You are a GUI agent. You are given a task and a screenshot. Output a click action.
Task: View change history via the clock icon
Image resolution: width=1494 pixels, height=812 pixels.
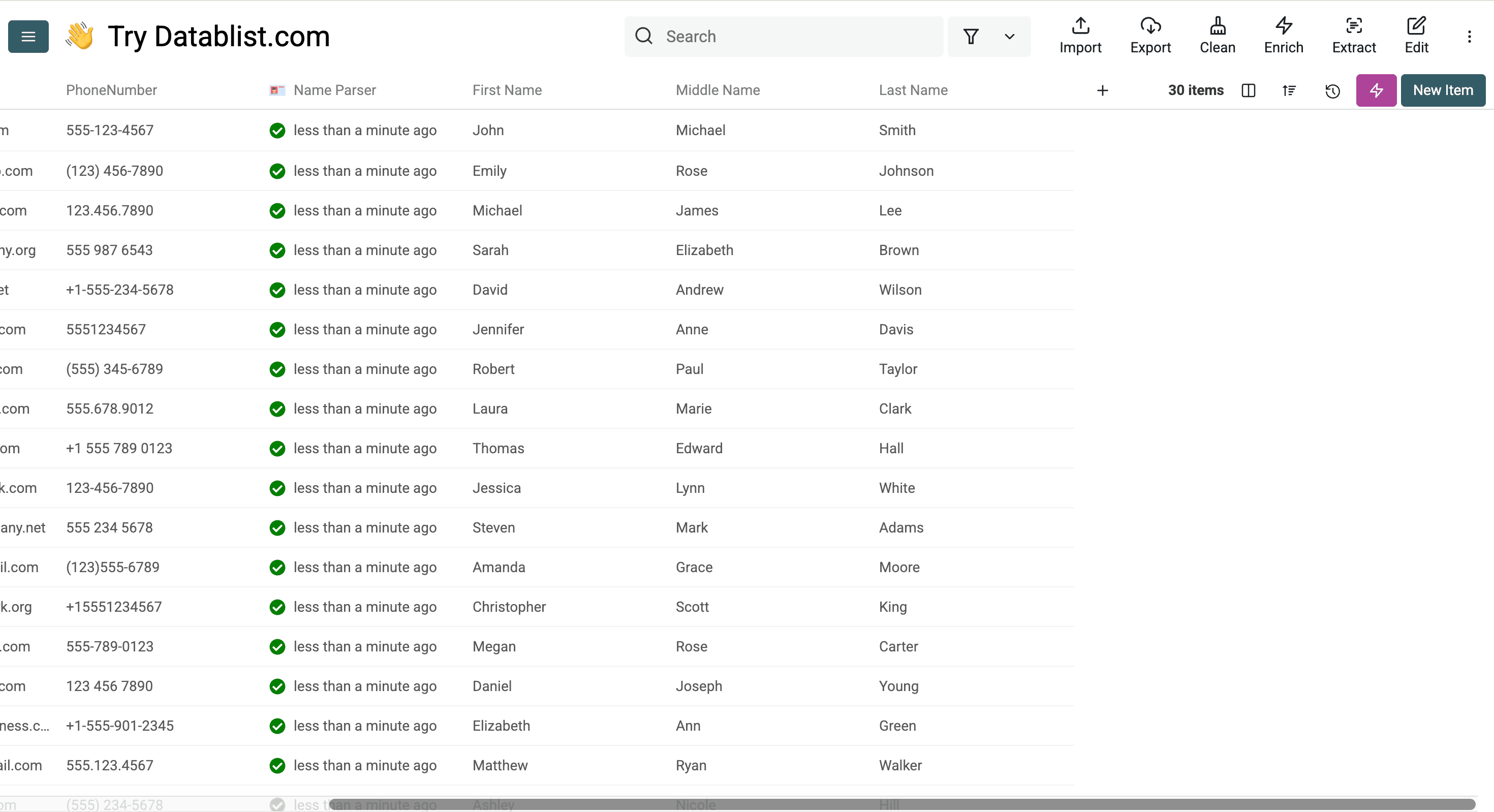1332,90
